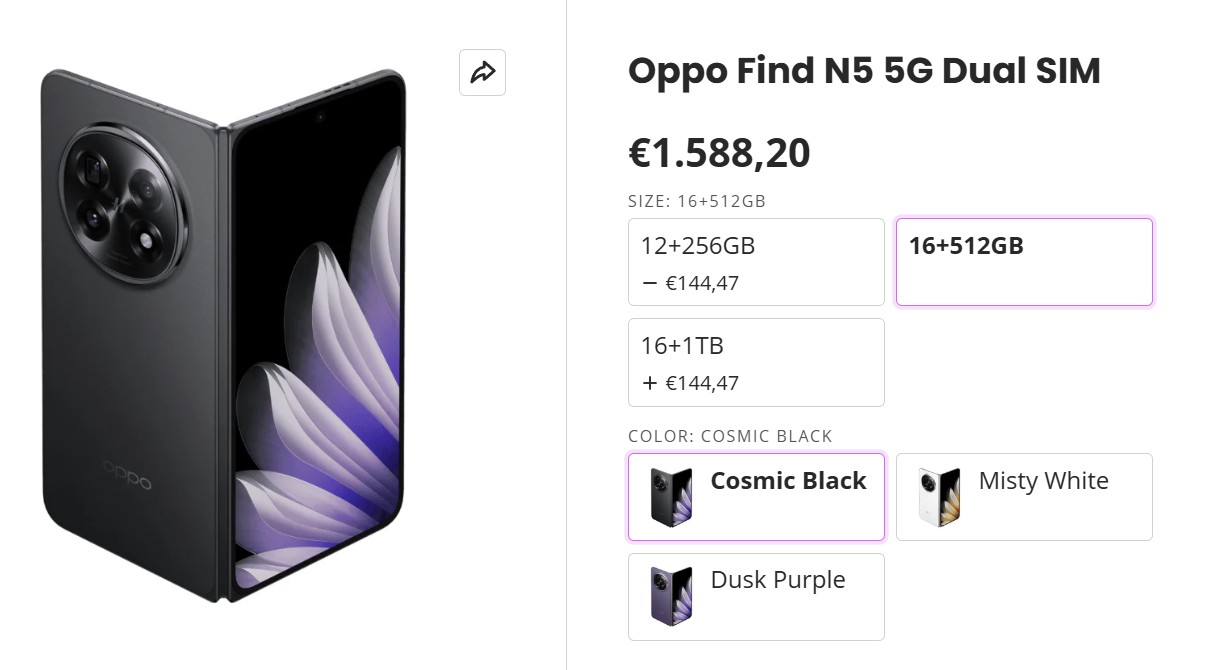This screenshot has width=1210, height=670.
Task: Click the Misty White phone thumbnail icon
Action: pyautogui.click(x=939, y=496)
